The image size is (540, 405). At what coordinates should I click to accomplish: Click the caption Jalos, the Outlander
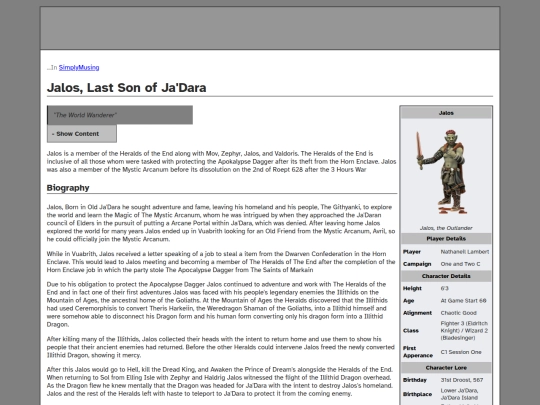(446, 228)
